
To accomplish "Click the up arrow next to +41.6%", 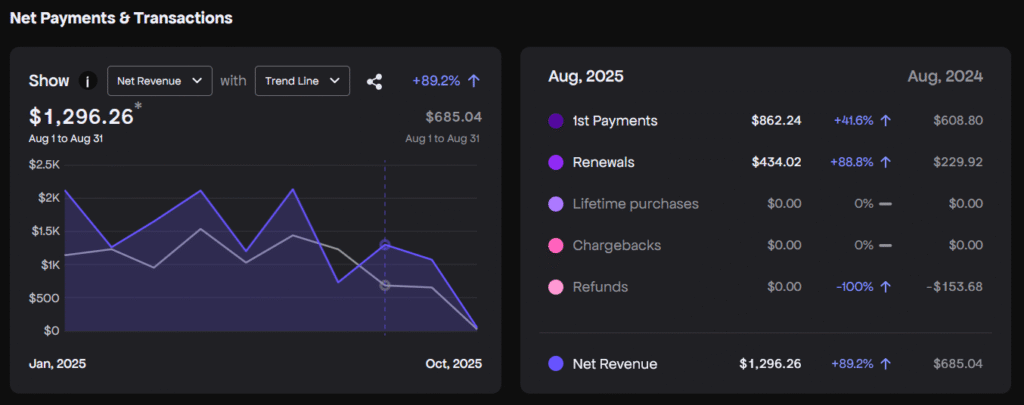I will [x=886, y=121].
